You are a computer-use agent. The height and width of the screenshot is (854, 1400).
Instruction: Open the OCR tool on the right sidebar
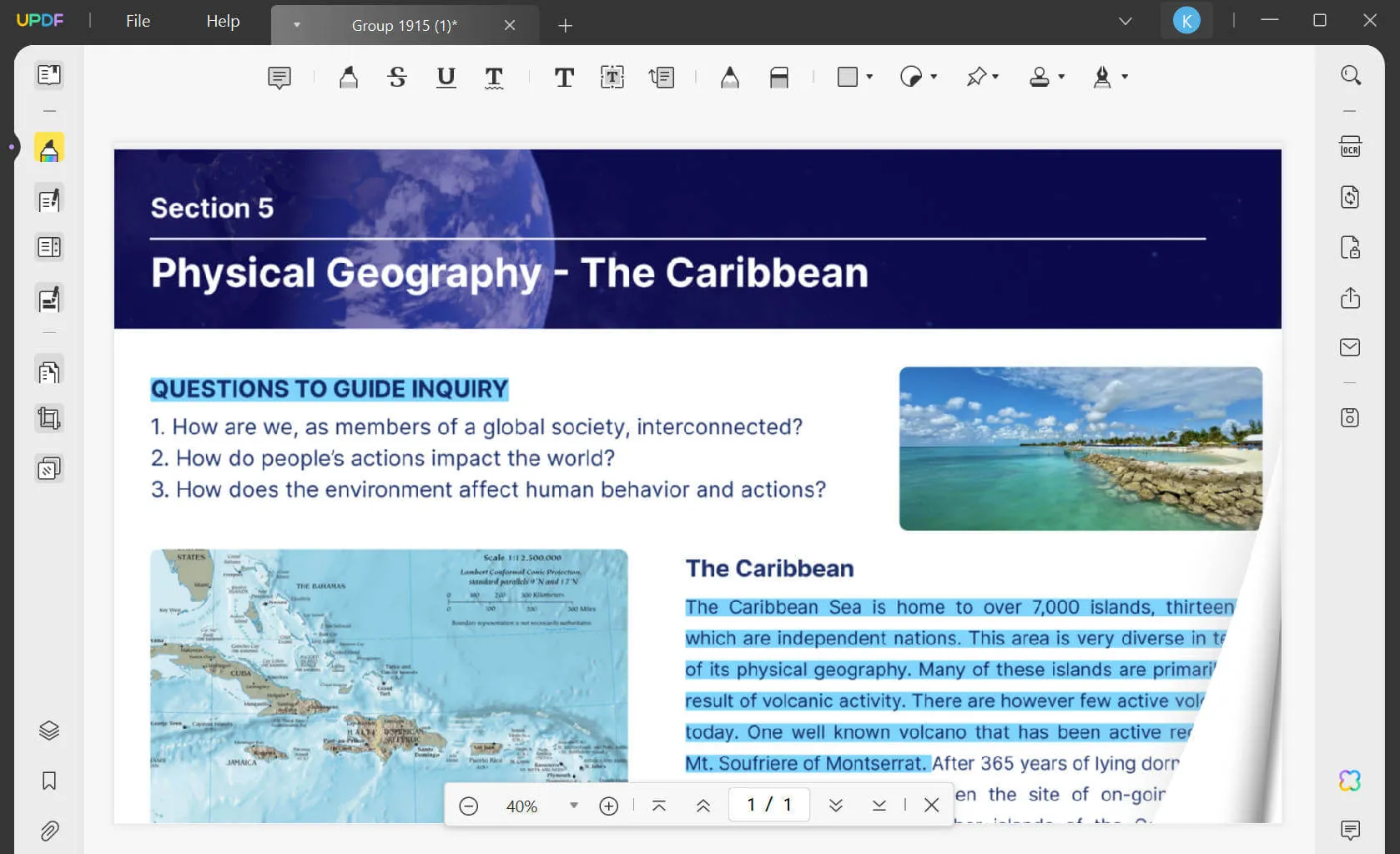click(1350, 146)
